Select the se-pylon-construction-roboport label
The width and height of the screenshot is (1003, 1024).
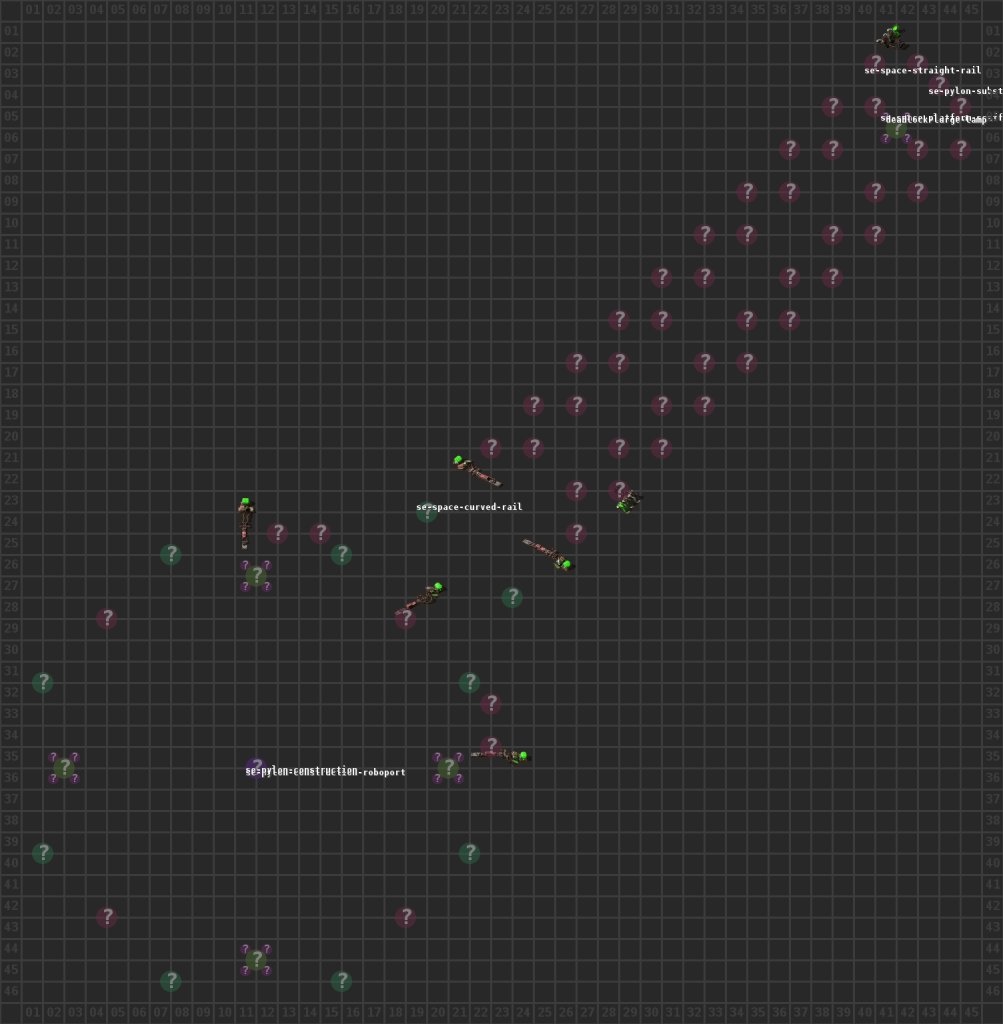pos(325,771)
